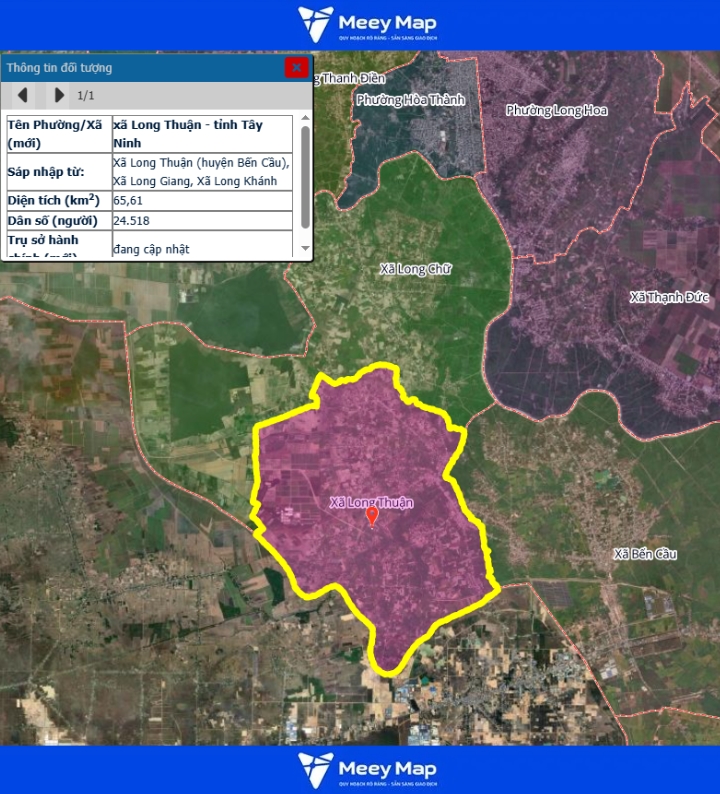
Task: Go to previous object with left arrow
Action: pos(22,95)
